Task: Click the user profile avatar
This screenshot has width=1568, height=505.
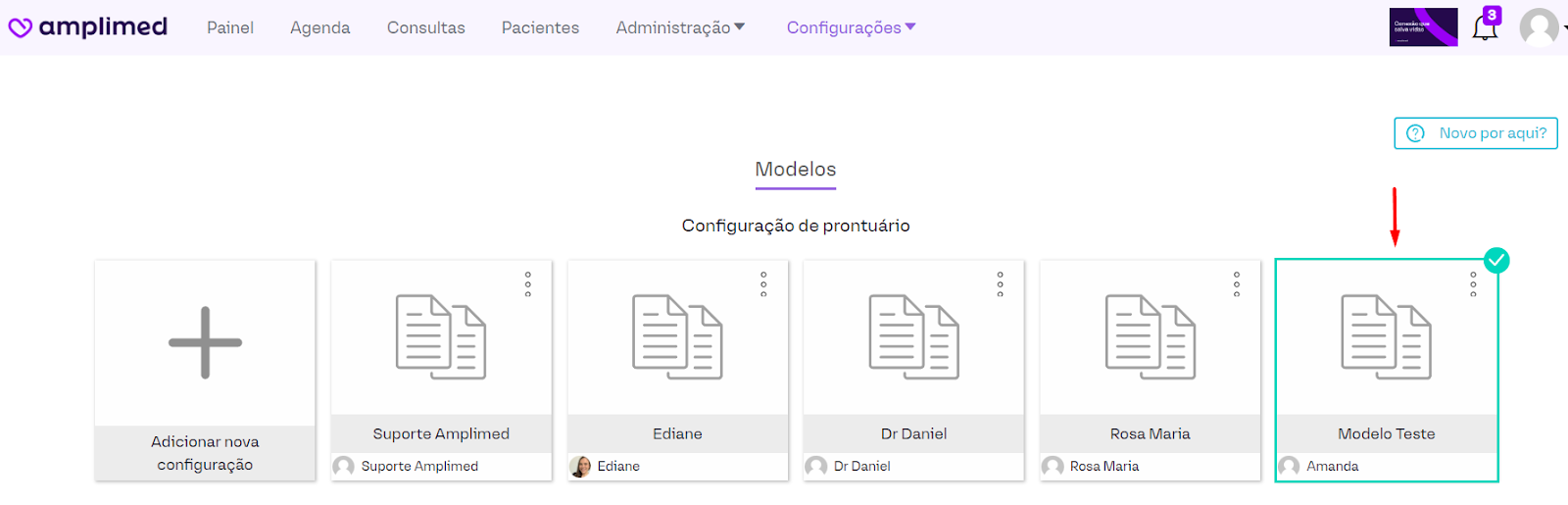Action: tap(1539, 27)
